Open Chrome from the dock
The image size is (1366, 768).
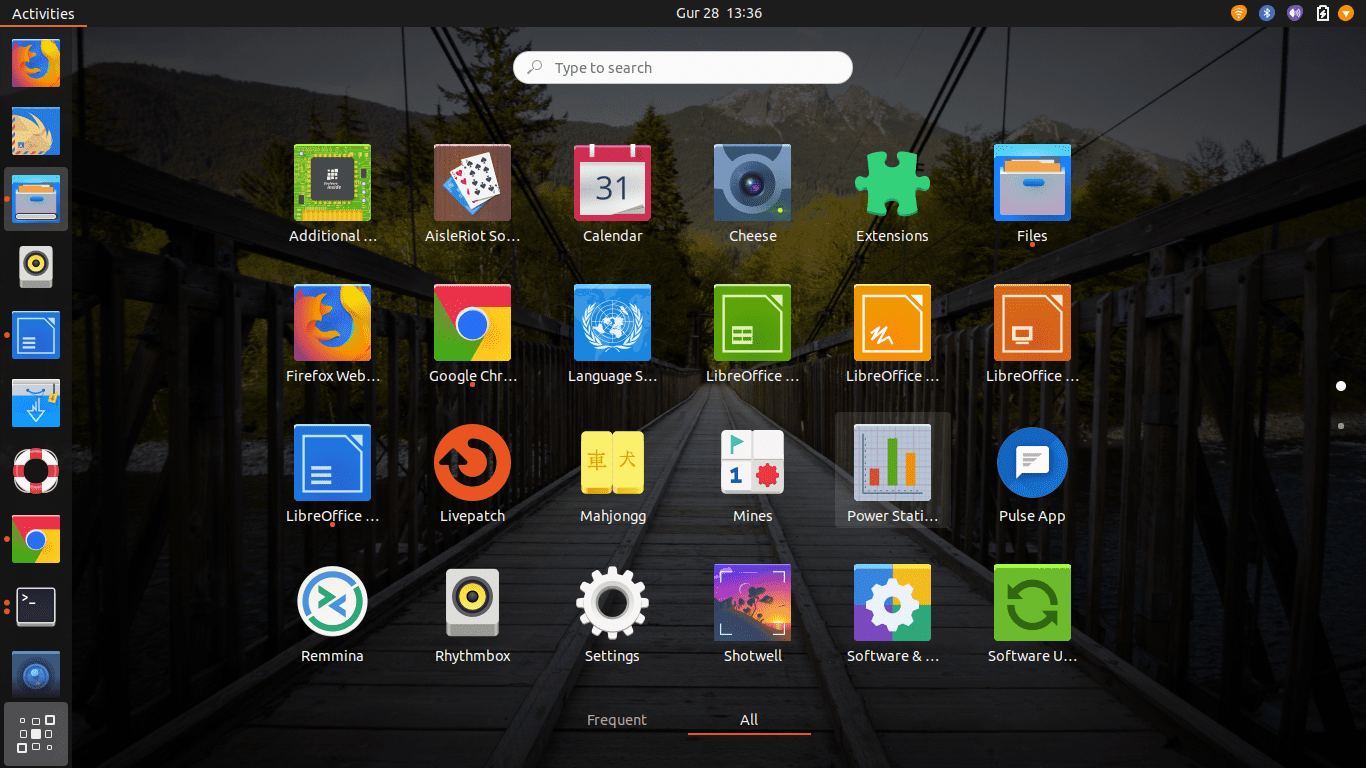[x=36, y=539]
